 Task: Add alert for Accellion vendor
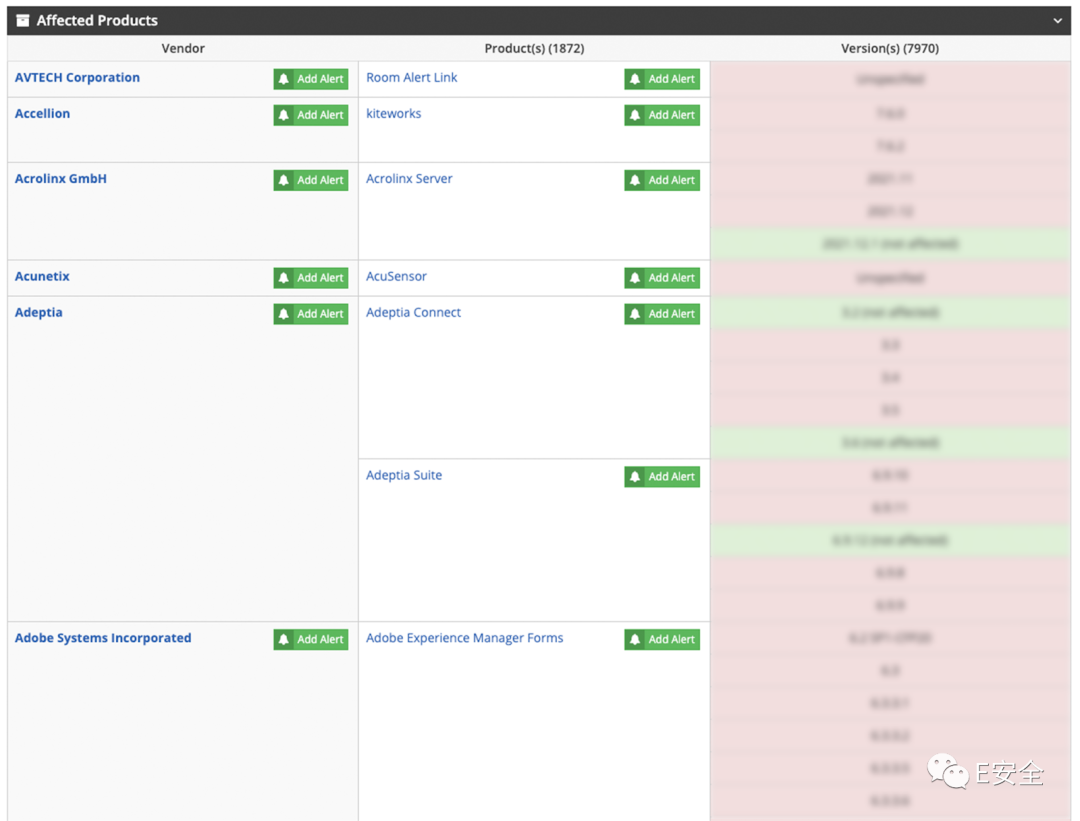pos(311,115)
